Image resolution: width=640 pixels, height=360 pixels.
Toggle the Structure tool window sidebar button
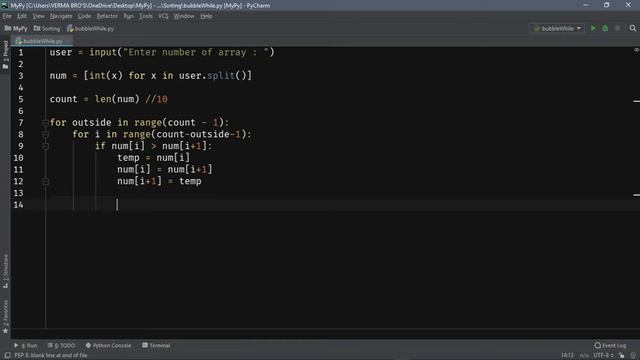[5, 271]
